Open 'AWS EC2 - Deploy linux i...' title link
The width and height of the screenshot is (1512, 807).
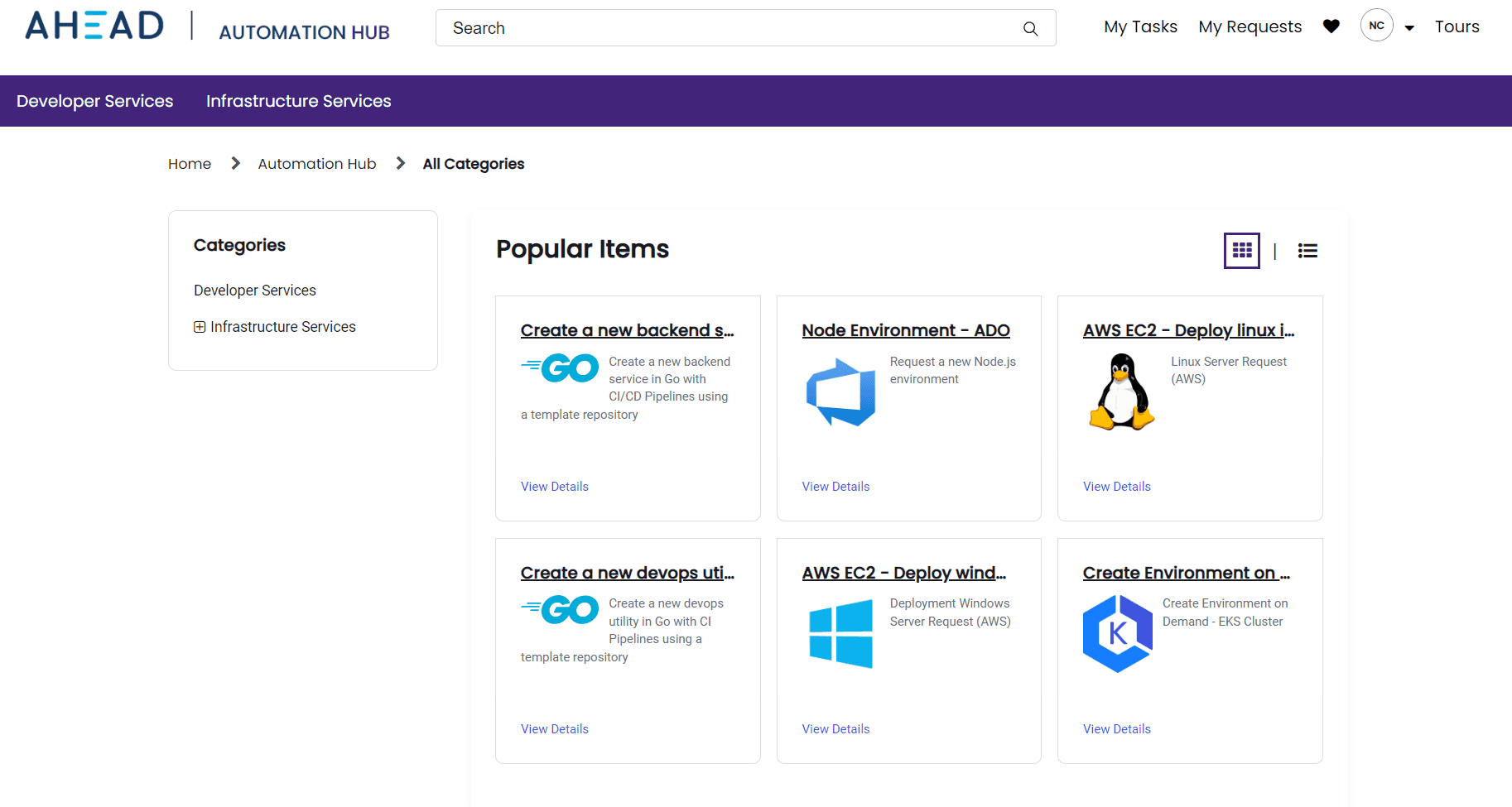[1189, 330]
